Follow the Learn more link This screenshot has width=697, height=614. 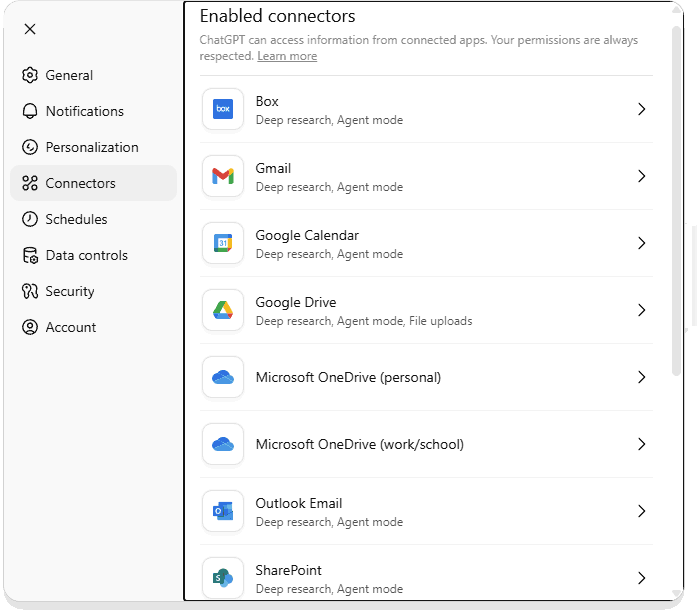pyautogui.click(x=287, y=56)
